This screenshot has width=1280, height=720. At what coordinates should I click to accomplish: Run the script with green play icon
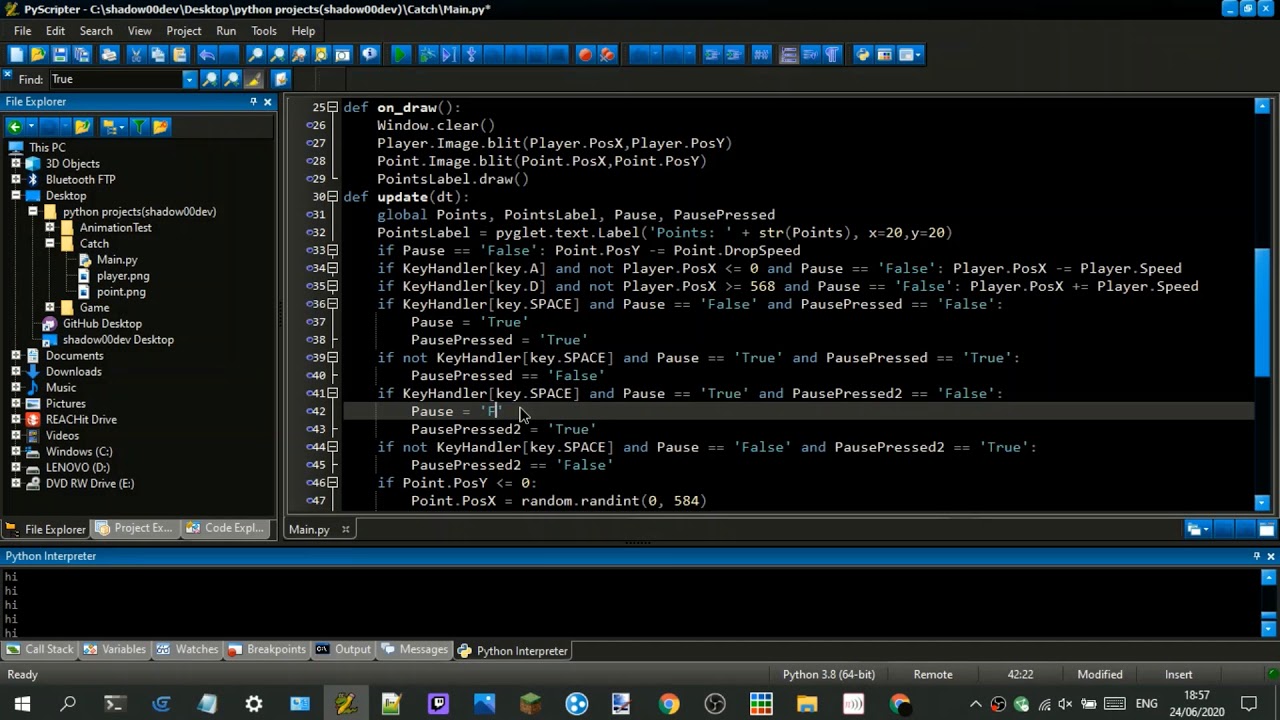399,54
